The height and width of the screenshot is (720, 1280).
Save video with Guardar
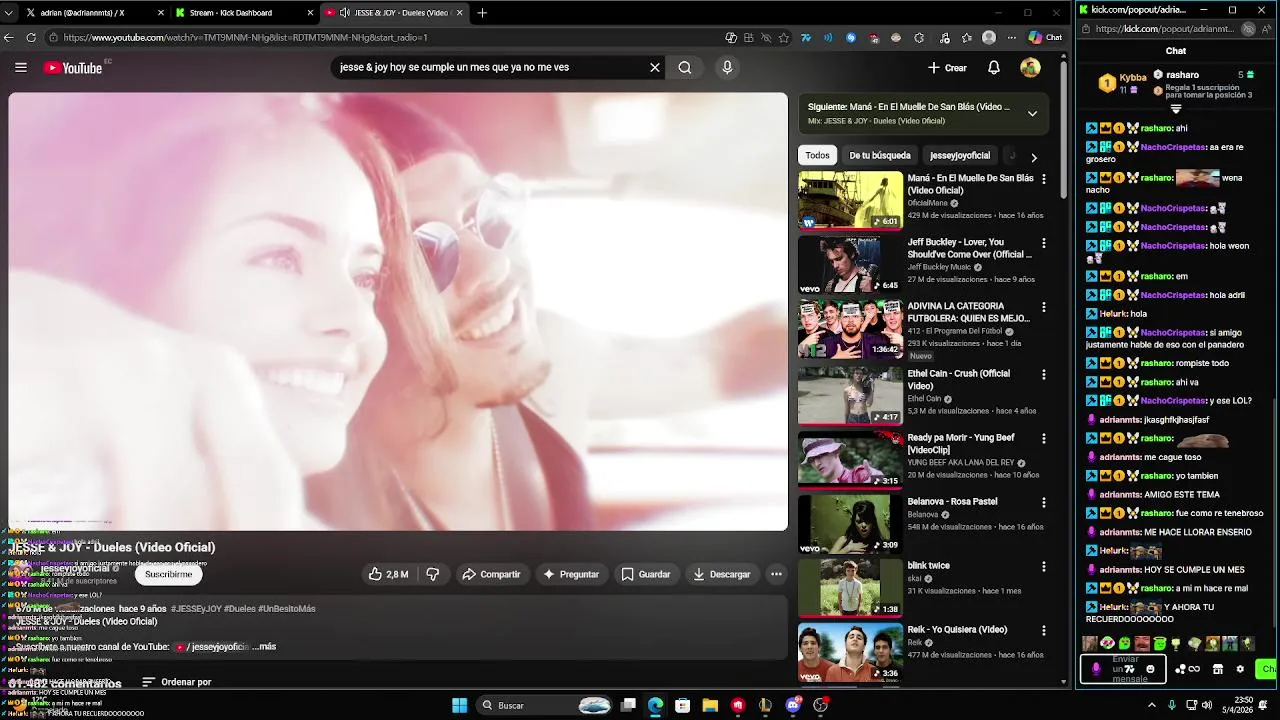(x=645, y=574)
